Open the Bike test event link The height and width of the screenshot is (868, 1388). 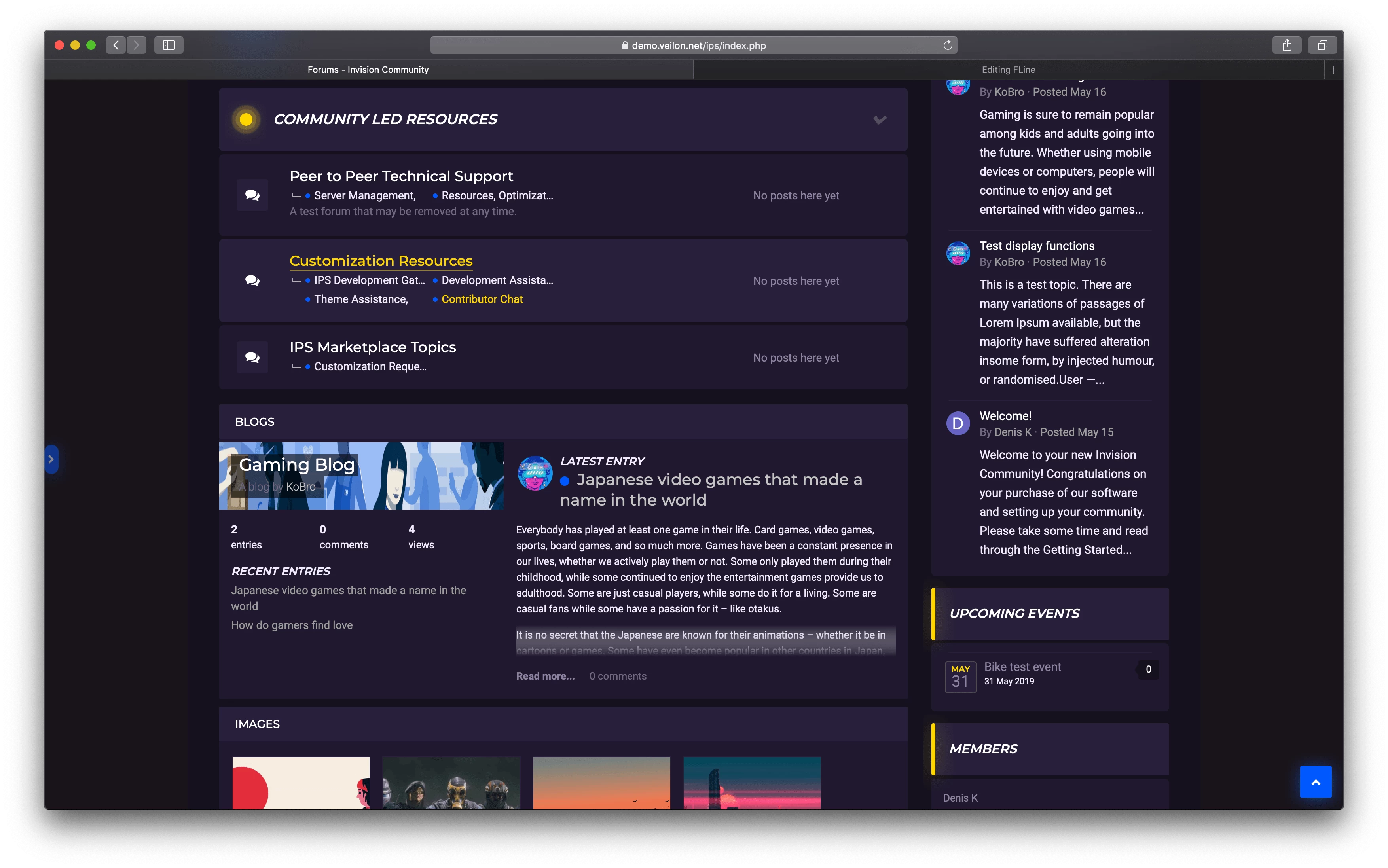[1022, 667]
